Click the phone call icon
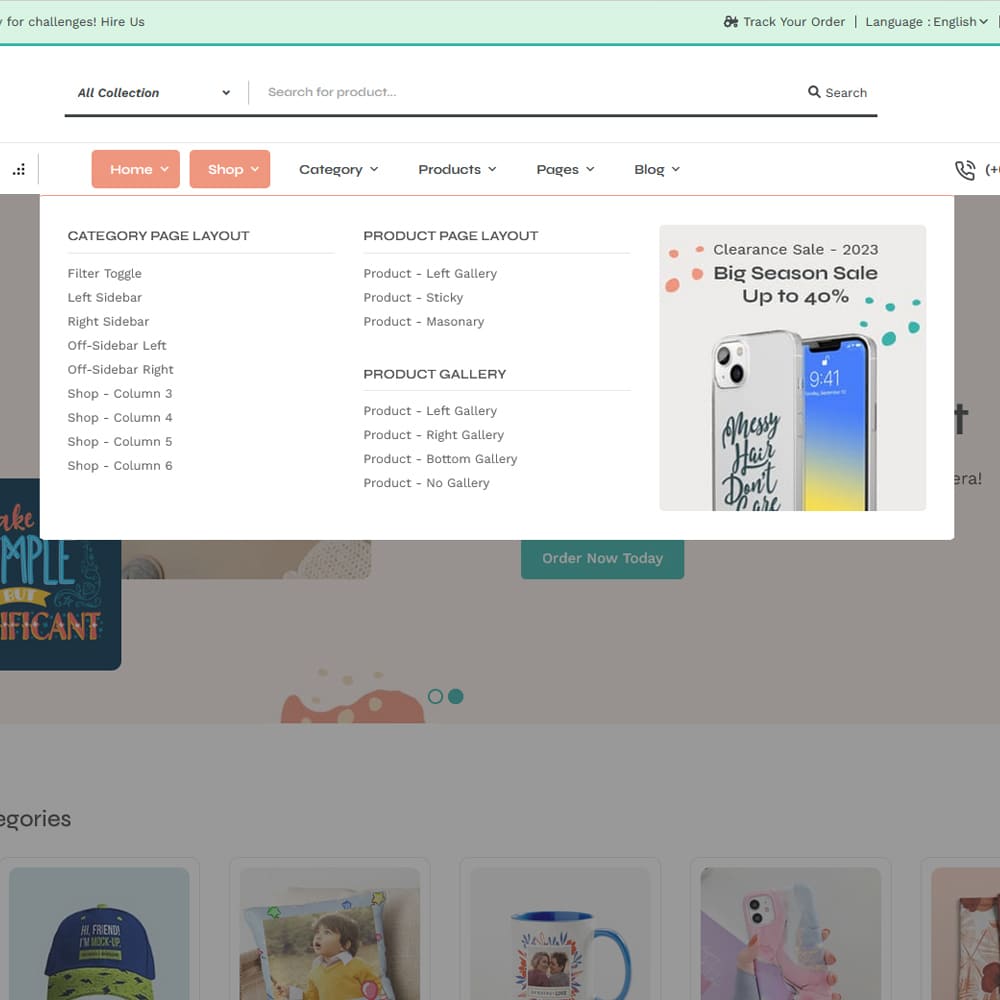The image size is (1000, 1000). [x=964, y=170]
